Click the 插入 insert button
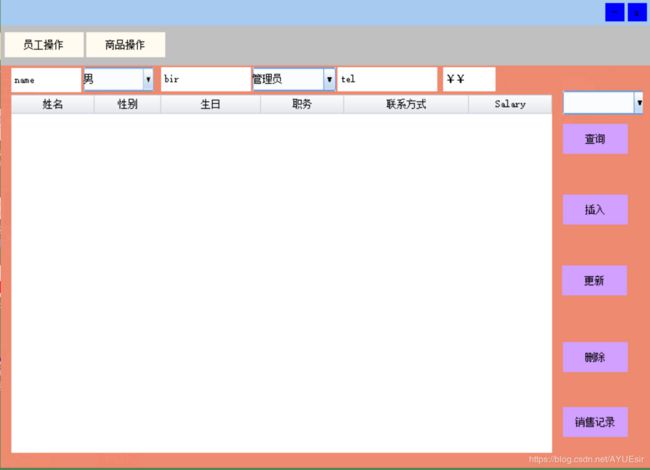650x470 pixels. point(595,210)
